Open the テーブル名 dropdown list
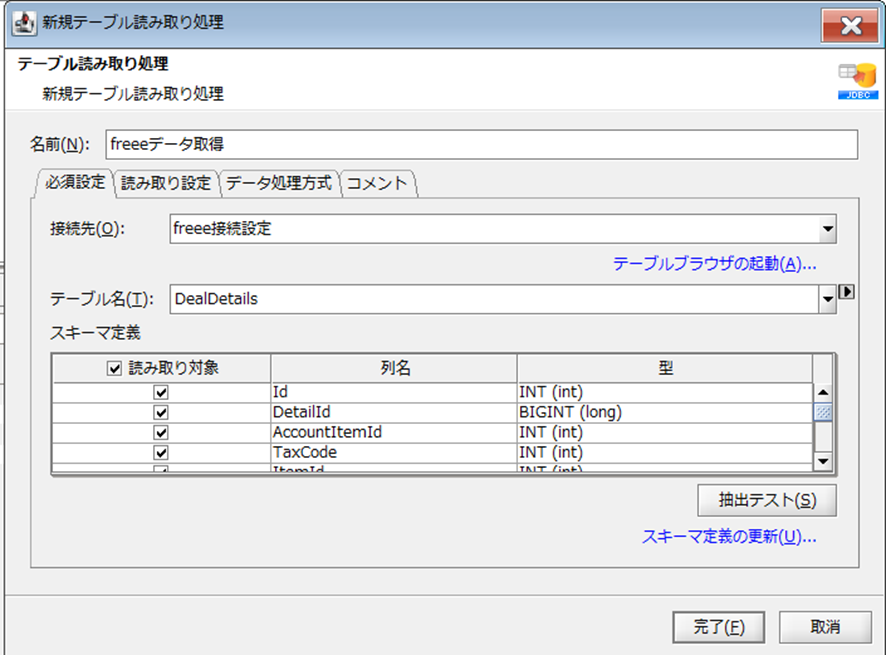 coord(828,299)
